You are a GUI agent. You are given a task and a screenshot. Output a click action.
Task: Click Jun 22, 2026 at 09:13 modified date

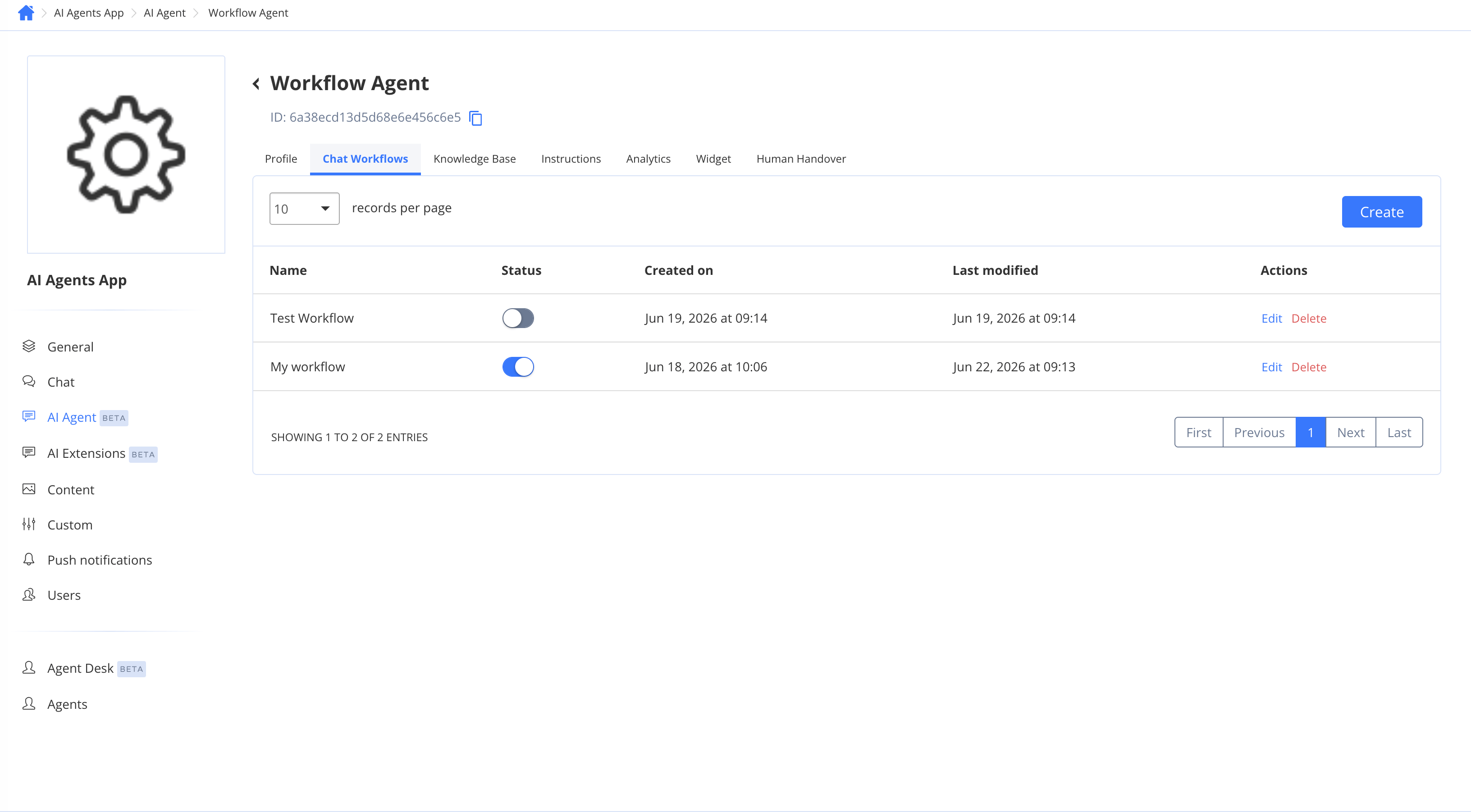coord(1014,367)
